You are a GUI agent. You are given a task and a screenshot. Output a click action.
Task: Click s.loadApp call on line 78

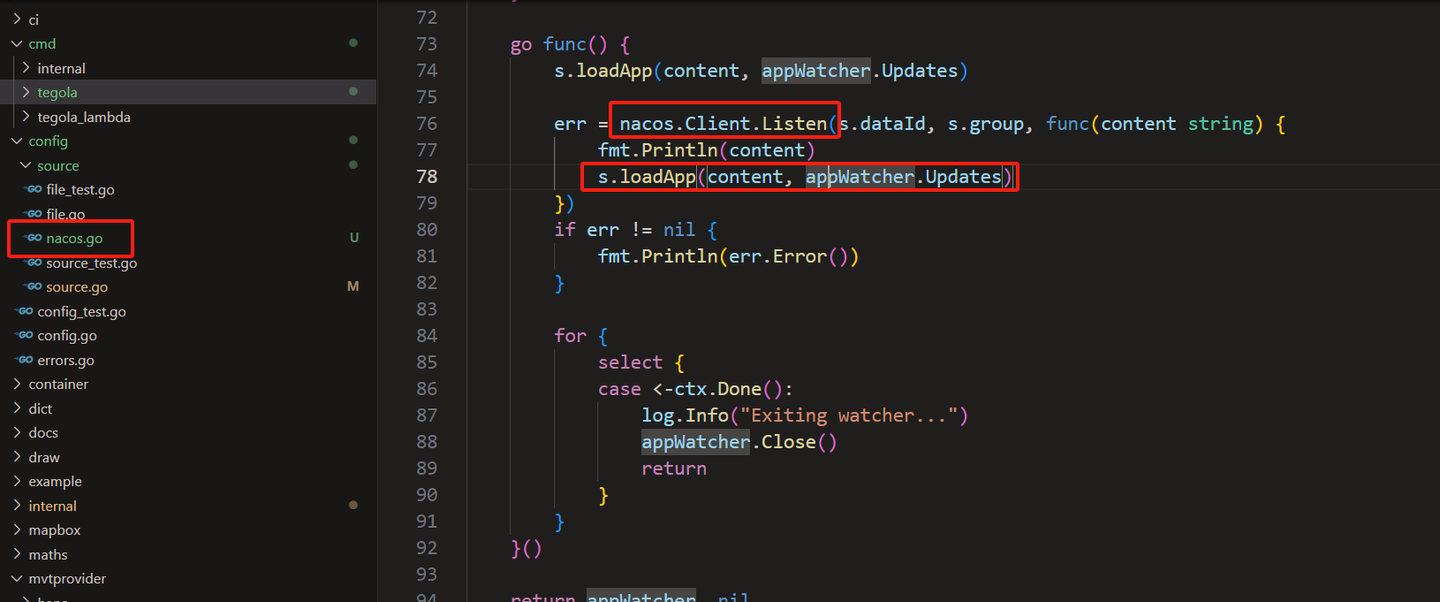coord(805,177)
